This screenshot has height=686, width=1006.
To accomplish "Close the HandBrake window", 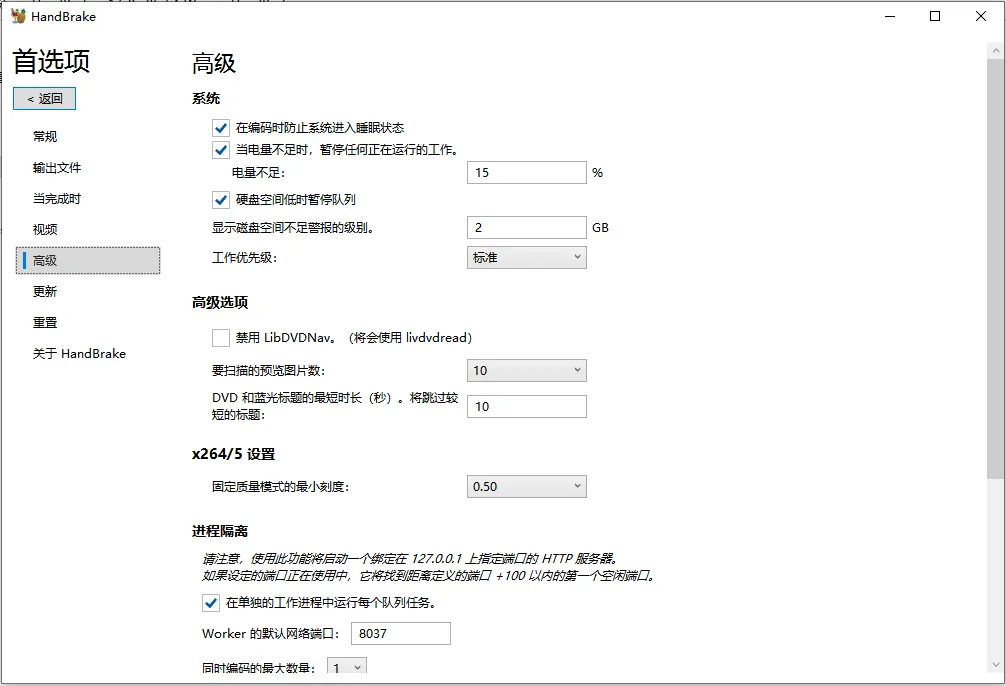I will [981, 16].
